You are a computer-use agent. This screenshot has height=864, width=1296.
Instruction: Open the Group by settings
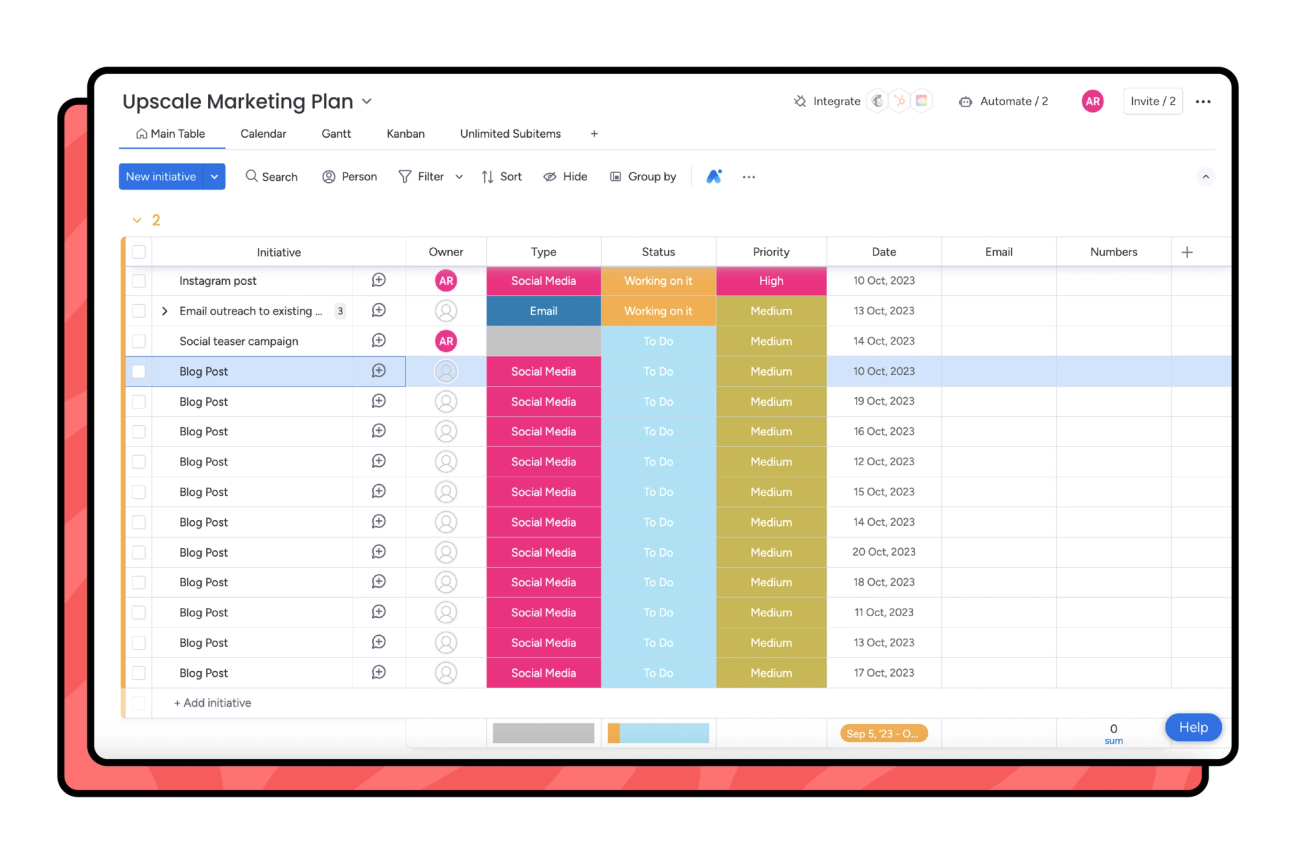coord(643,176)
